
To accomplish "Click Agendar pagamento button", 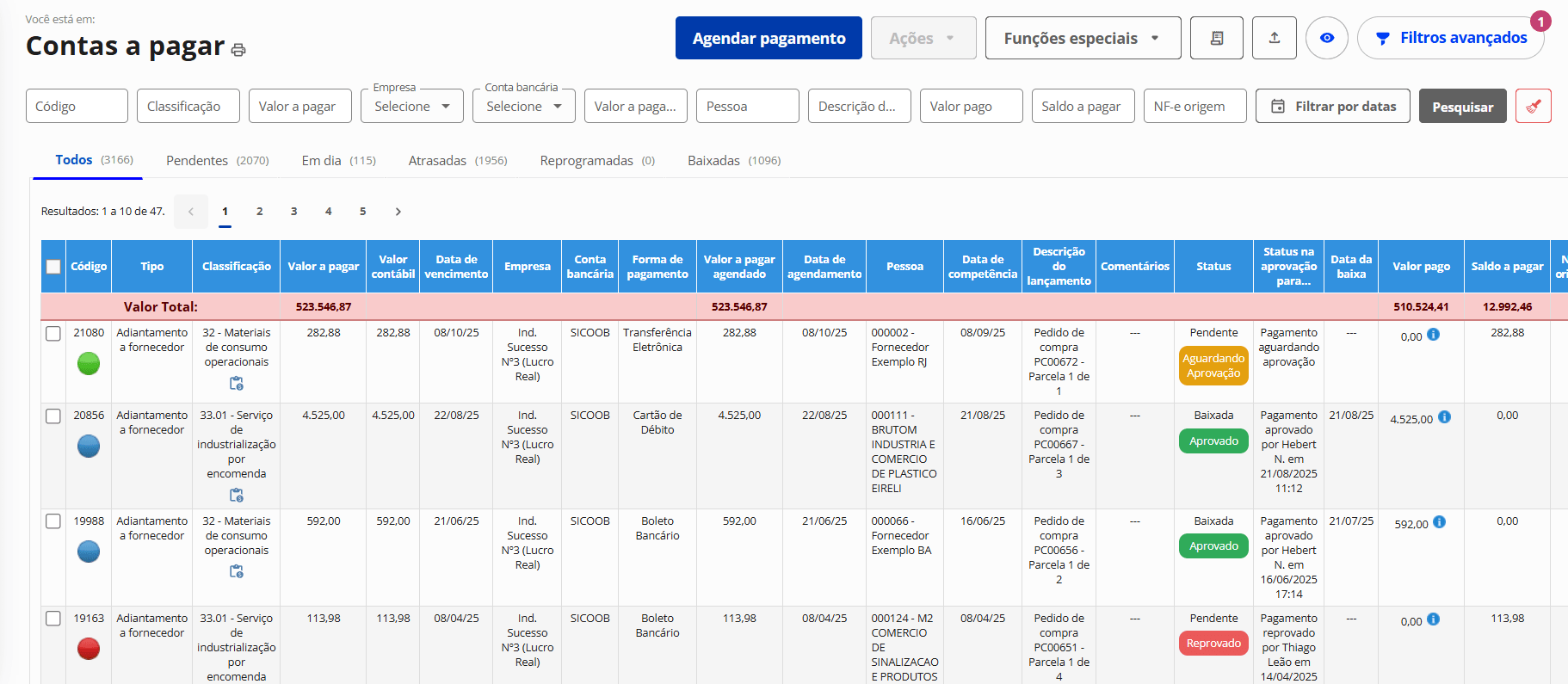I will pos(769,39).
